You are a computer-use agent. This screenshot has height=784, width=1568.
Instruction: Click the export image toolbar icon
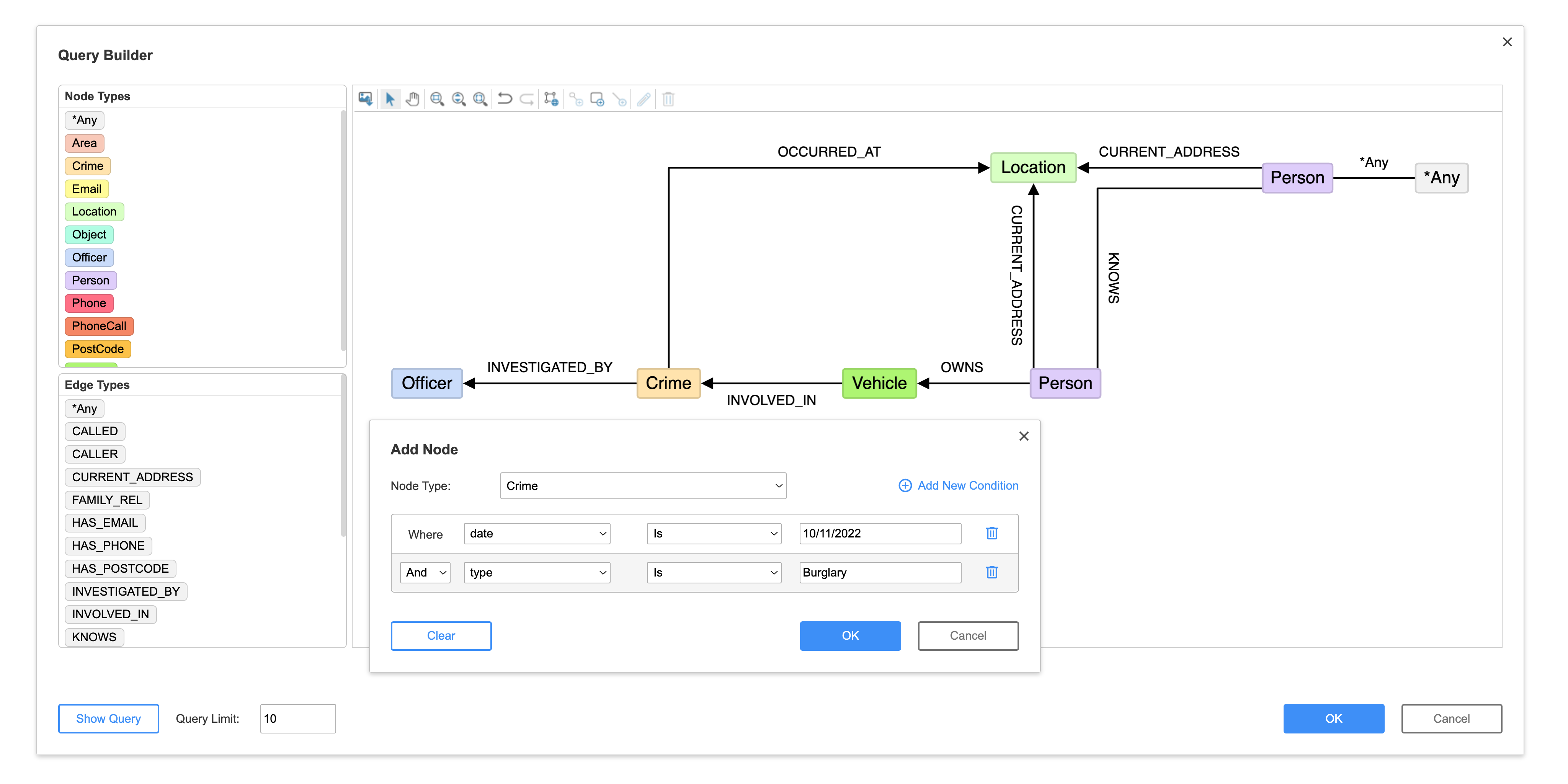point(365,99)
